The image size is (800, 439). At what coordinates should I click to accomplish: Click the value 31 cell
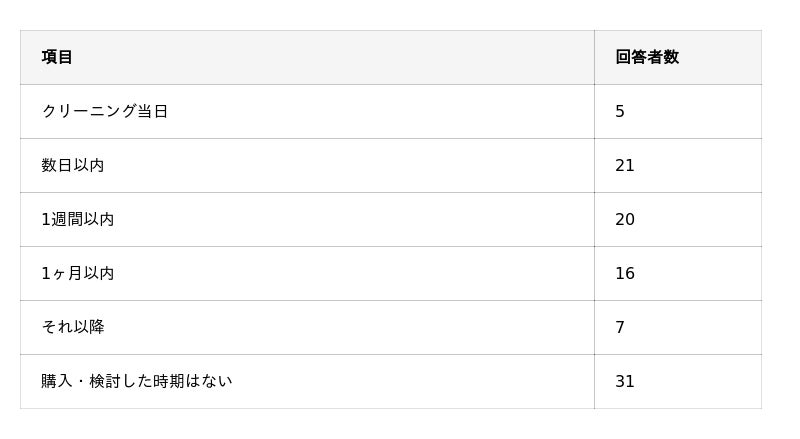pos(625,382)
